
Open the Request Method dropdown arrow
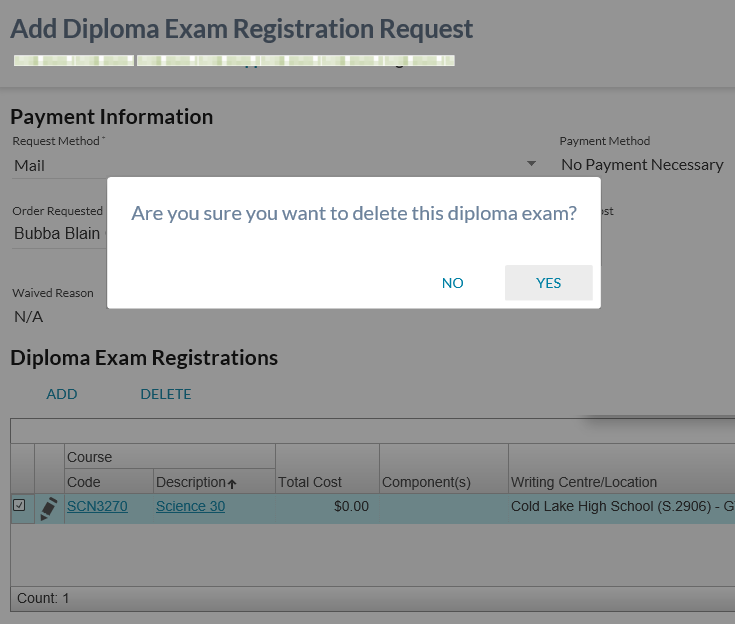point(531,165)
